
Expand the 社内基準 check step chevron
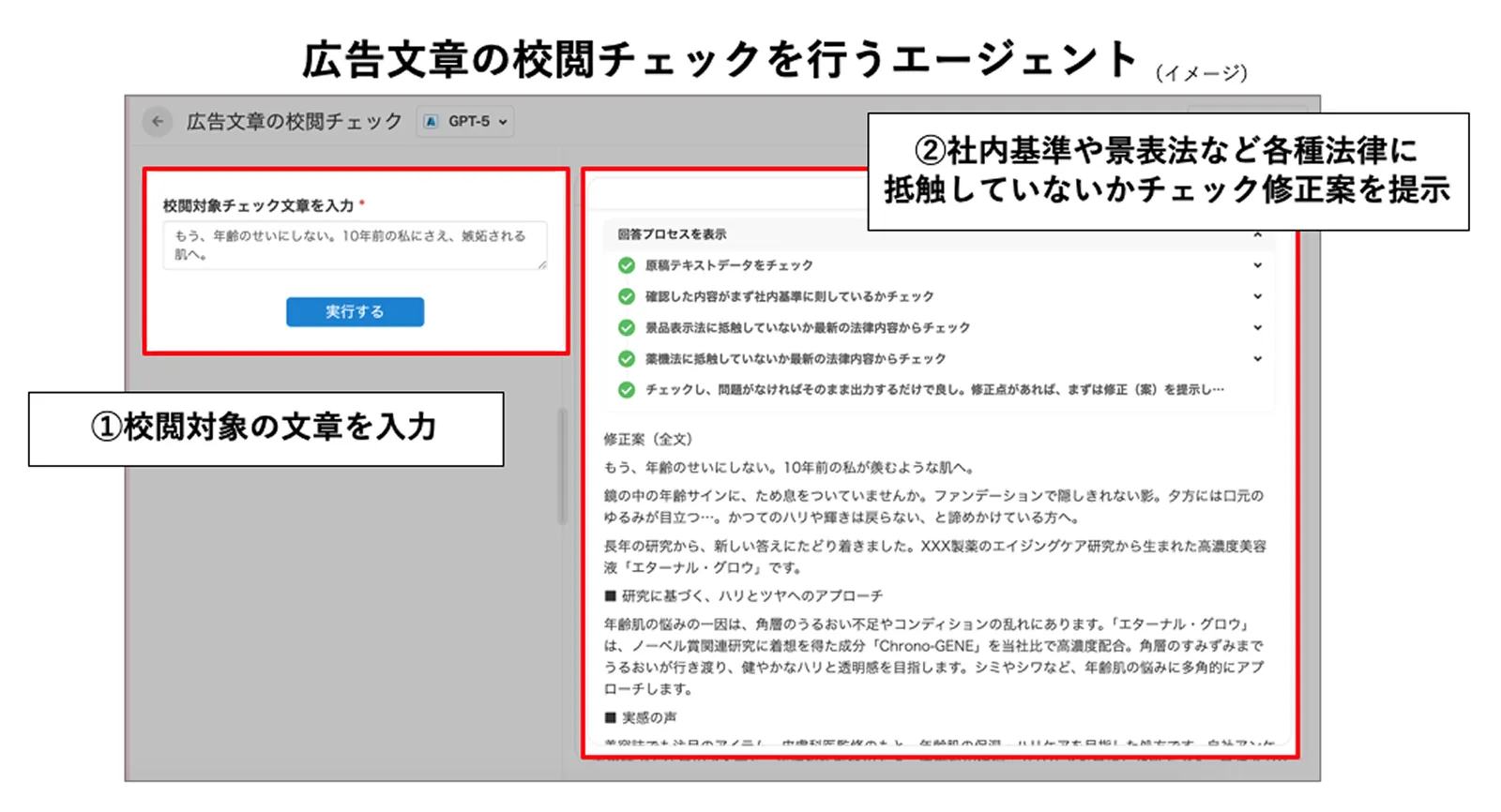point(1257,296)
